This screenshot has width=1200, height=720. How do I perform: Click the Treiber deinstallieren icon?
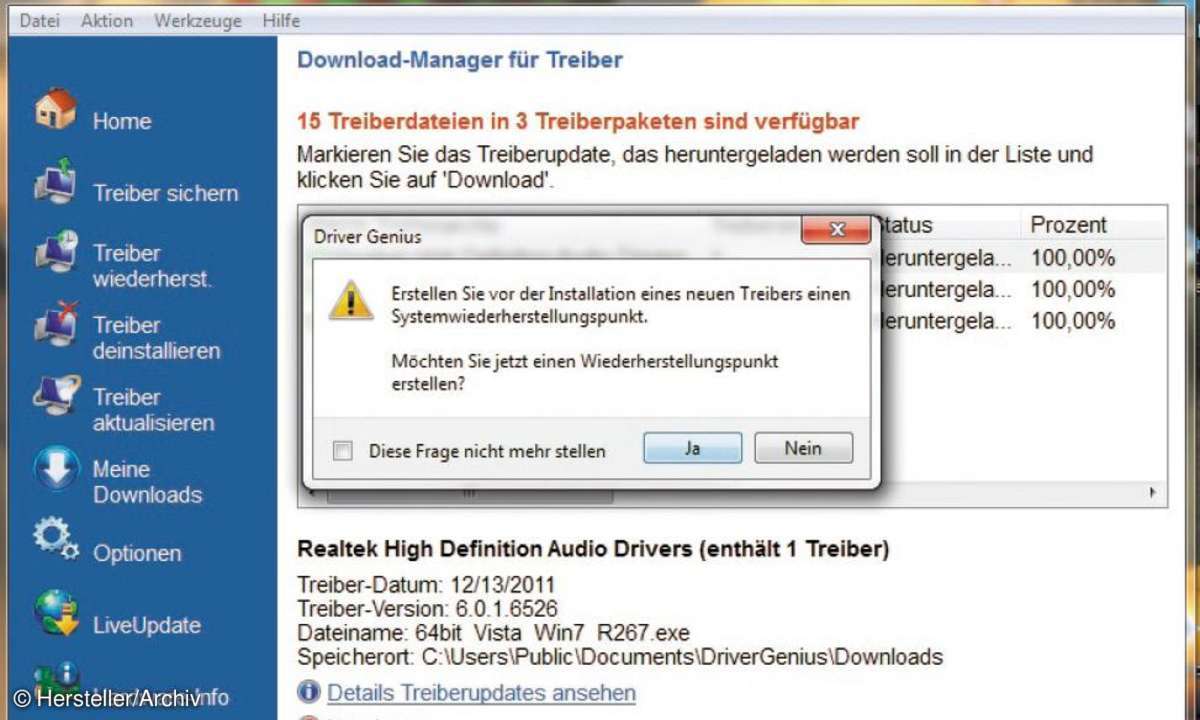pyautogui.click(x=55, y=325)
